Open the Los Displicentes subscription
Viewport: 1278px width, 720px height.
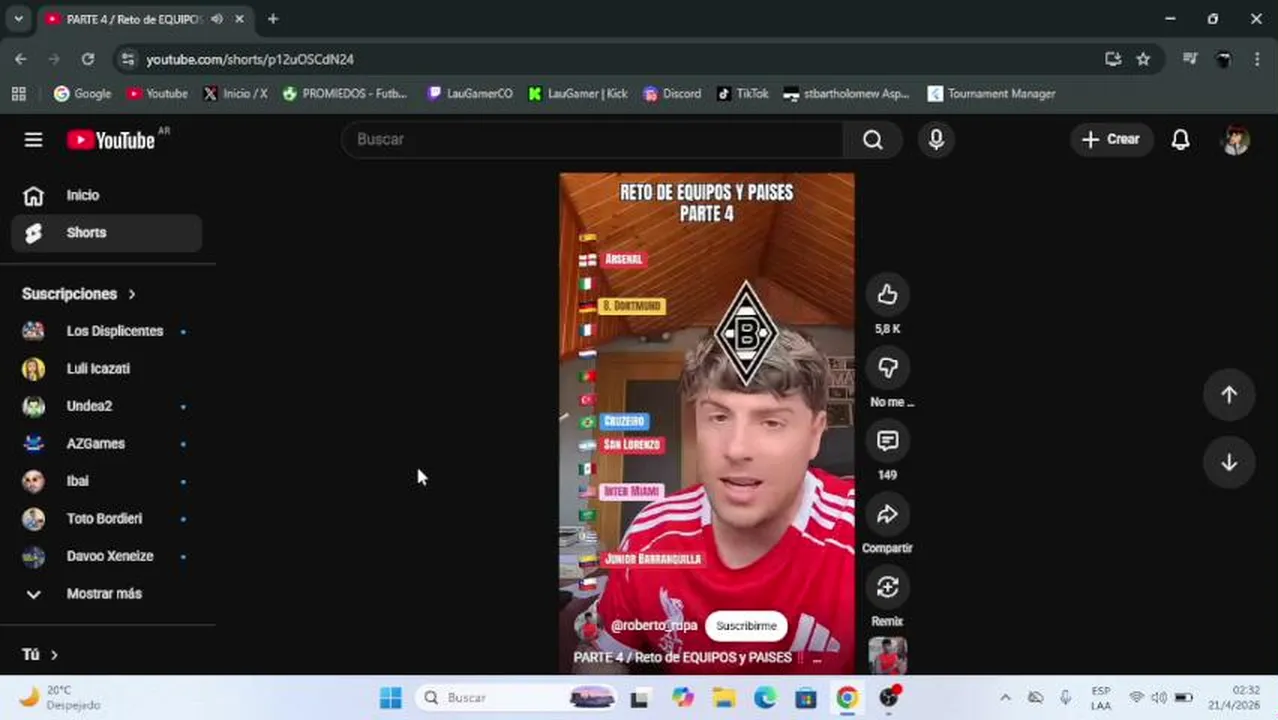[x=107, y=331]
